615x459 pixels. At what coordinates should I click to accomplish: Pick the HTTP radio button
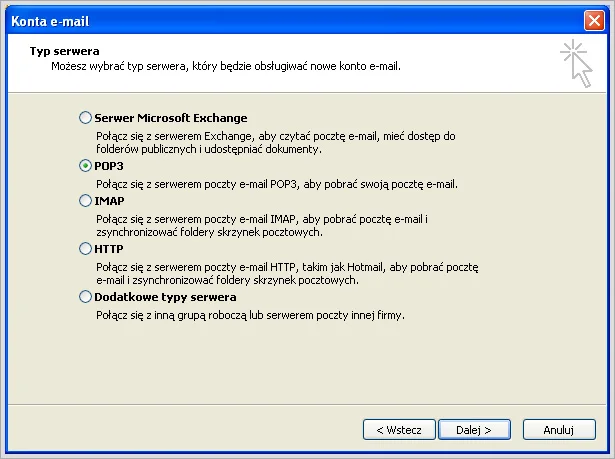[x=85, y=248]
